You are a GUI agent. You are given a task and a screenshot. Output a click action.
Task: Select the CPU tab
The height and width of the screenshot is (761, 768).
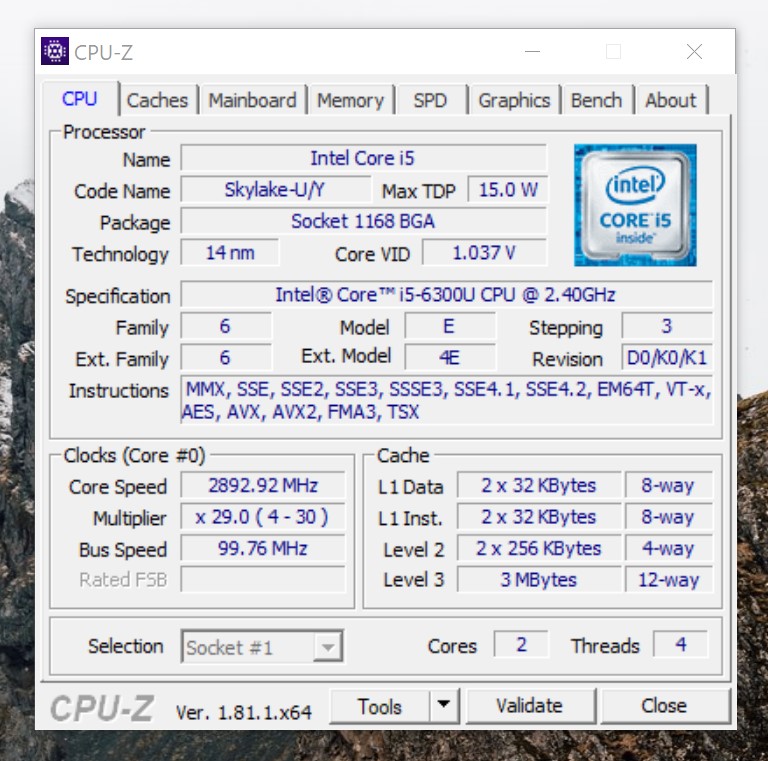[x=80, y=99]
